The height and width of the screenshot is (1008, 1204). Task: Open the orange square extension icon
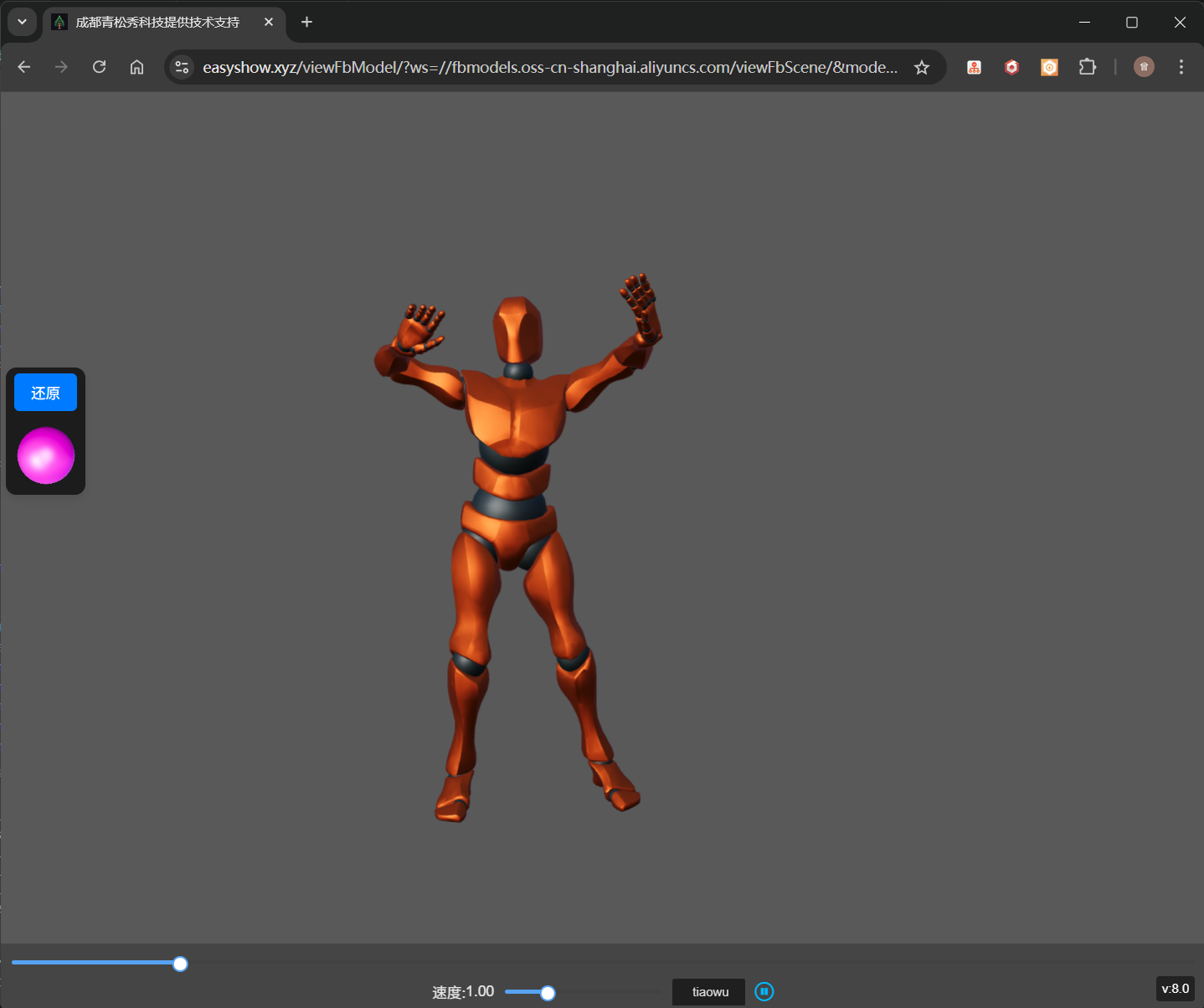click(x=1049, y=67)
